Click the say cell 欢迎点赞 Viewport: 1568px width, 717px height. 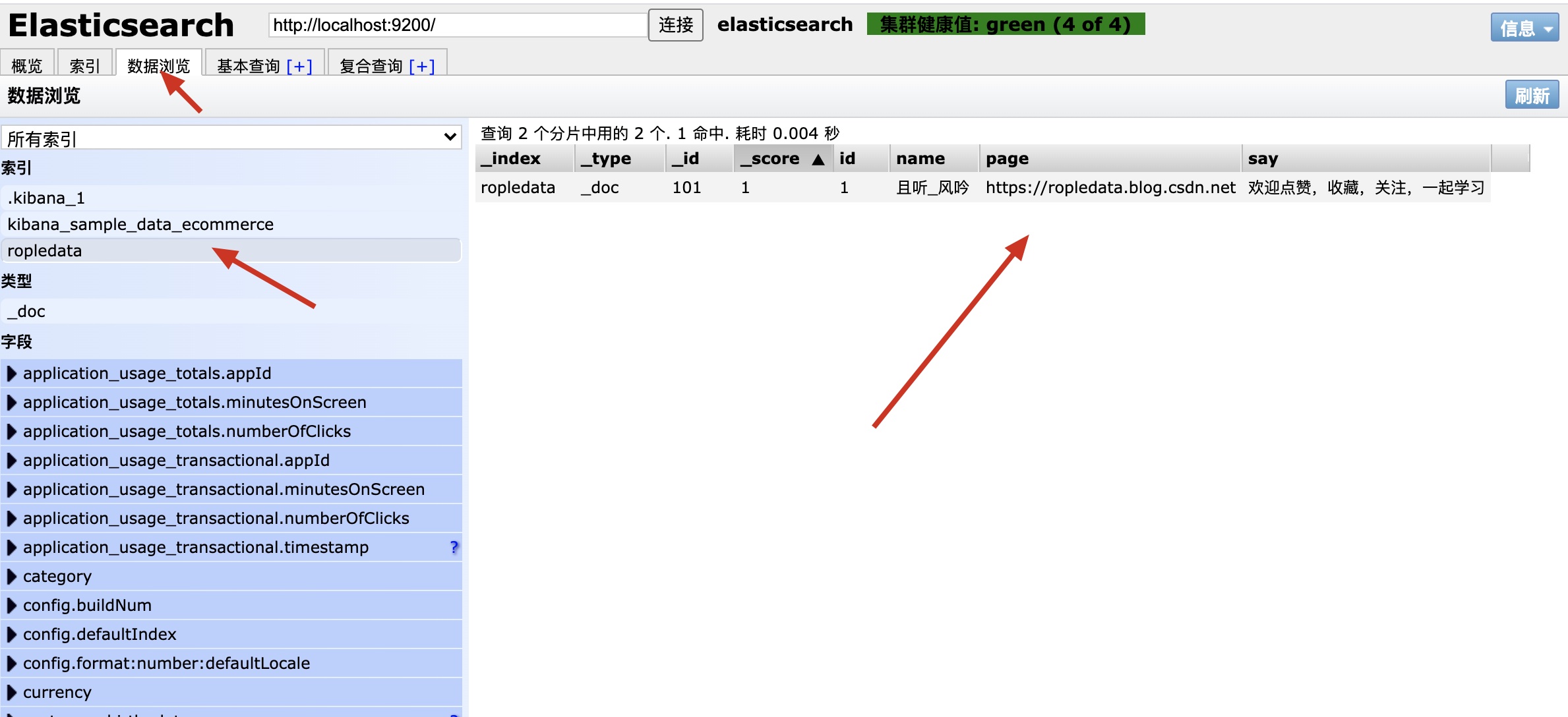pyautogui.click(x=1366, y=187)
